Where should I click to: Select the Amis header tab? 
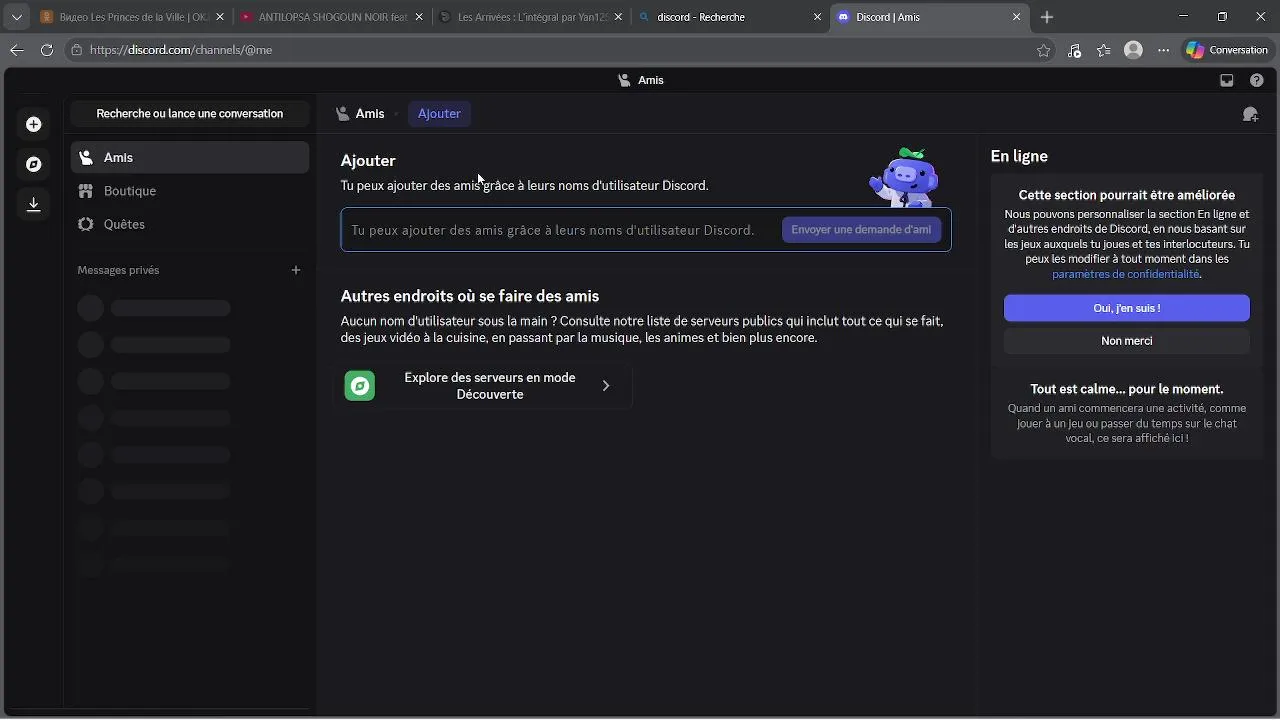coord(360,114)
